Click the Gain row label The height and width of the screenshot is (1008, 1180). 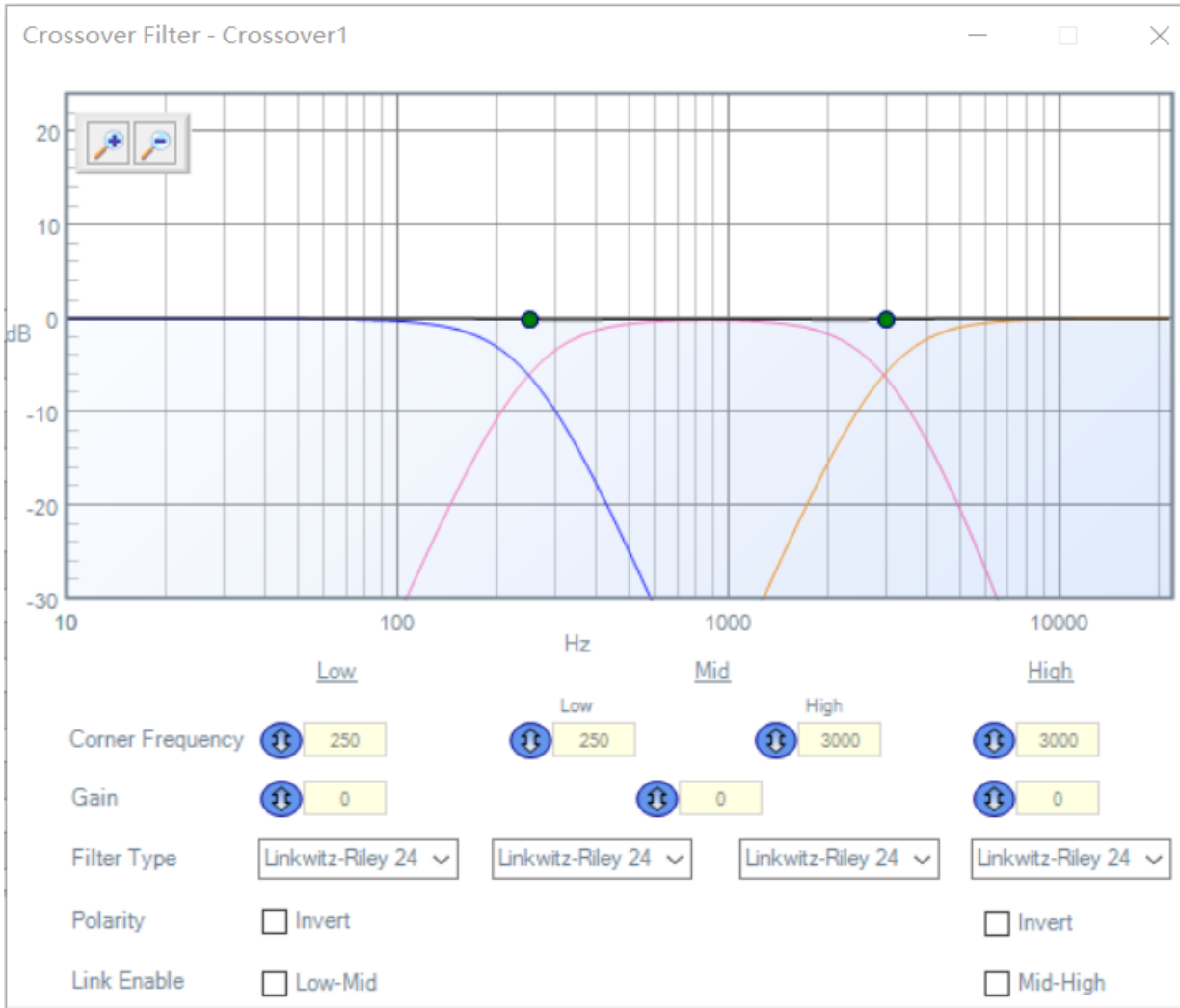tap(94, 797)
